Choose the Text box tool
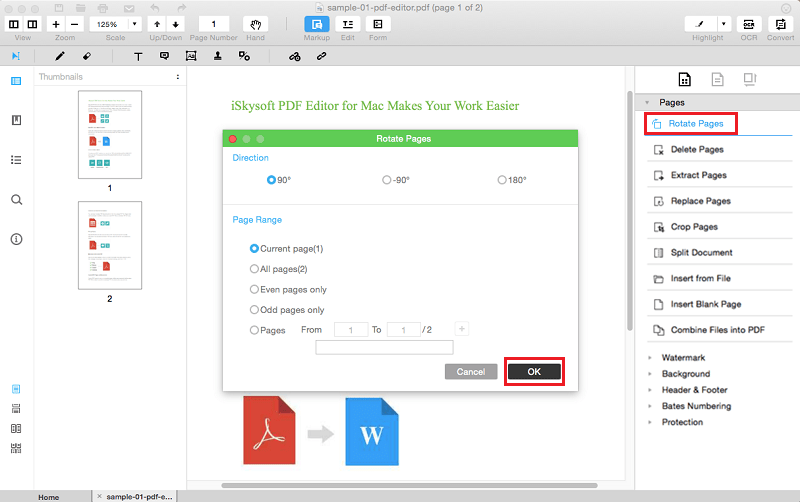Viewport: 800px width, 502px height. 138,56
